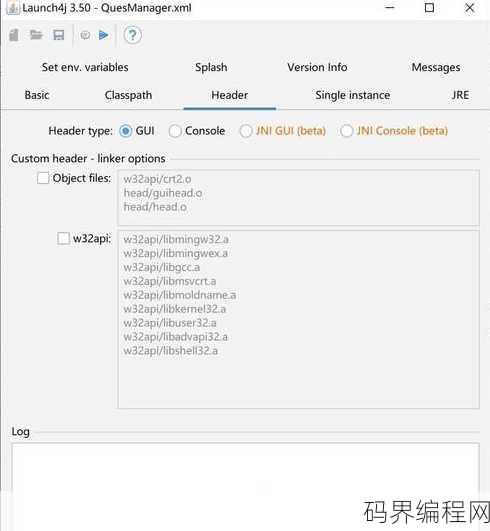Open the help question mark icon
490x531 pixels.
[x=132, y=35]
